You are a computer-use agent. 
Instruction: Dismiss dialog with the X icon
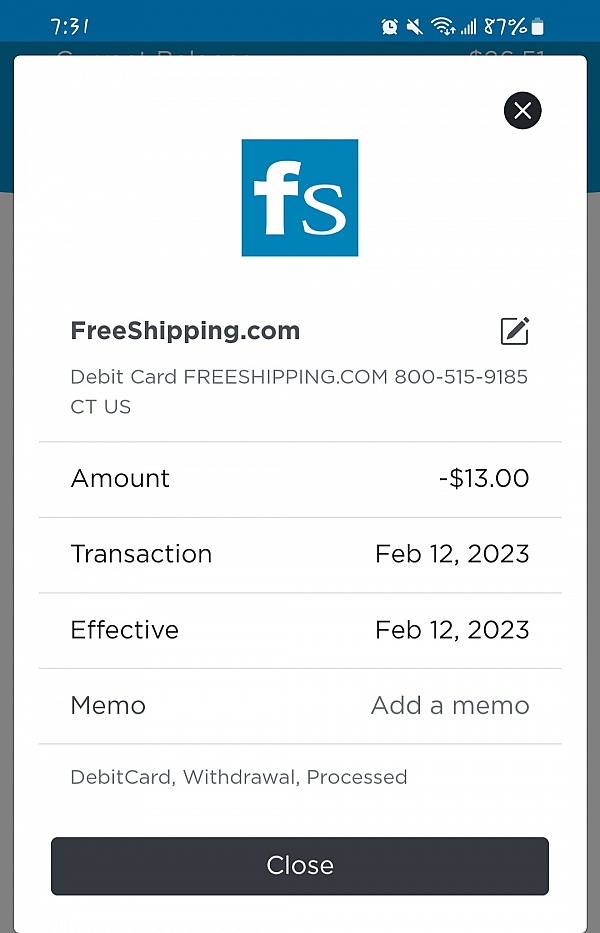point(522,110)
